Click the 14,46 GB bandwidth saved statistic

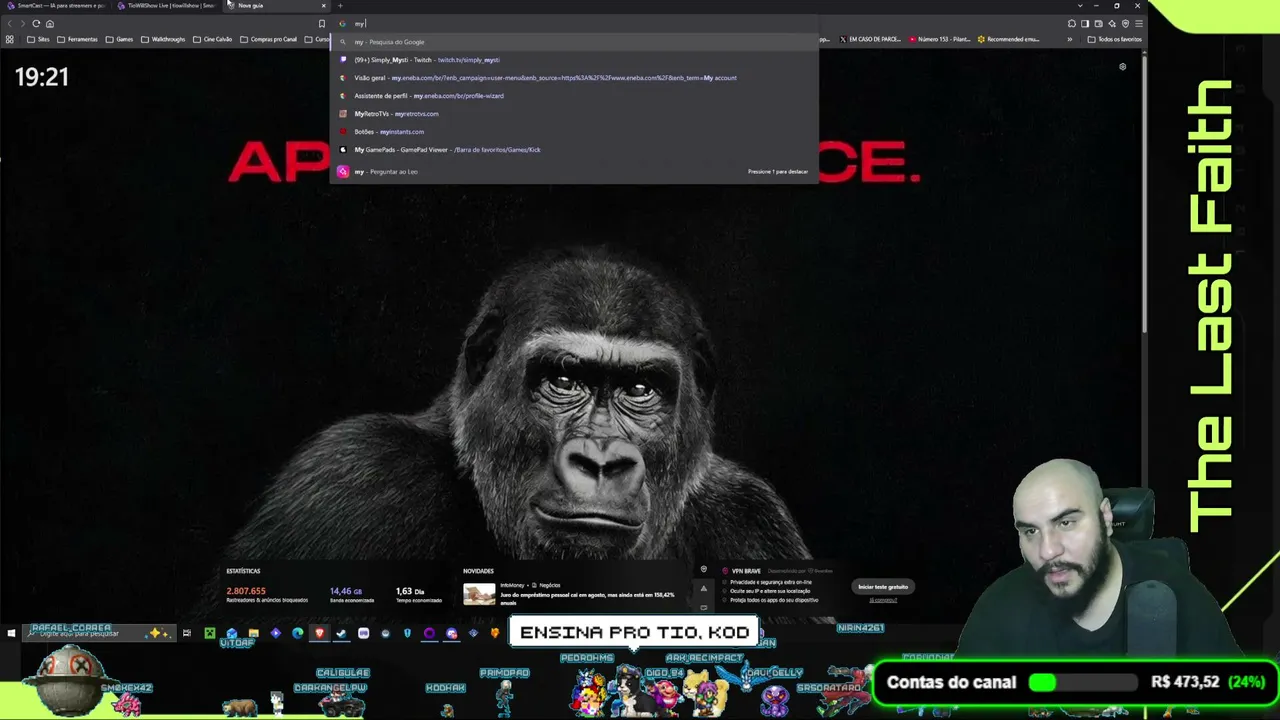coord(345,591)
